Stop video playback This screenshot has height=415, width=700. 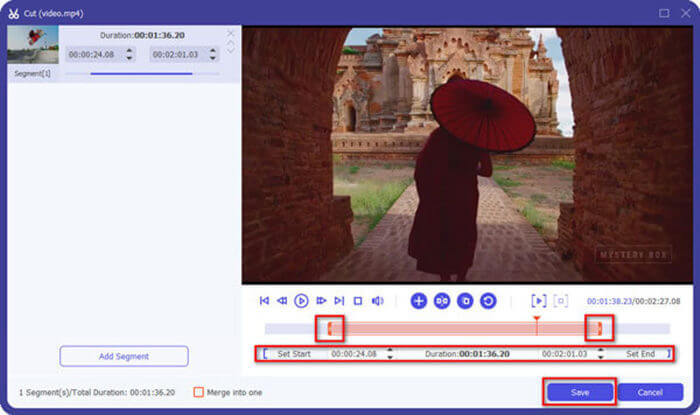pyautogui.click(x=358, y=300)
